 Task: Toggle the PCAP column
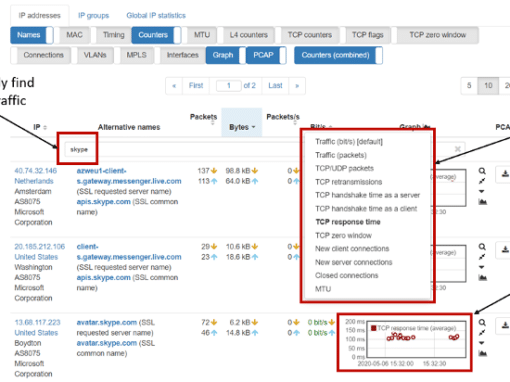pyautogui.click(x=266, y=55)
